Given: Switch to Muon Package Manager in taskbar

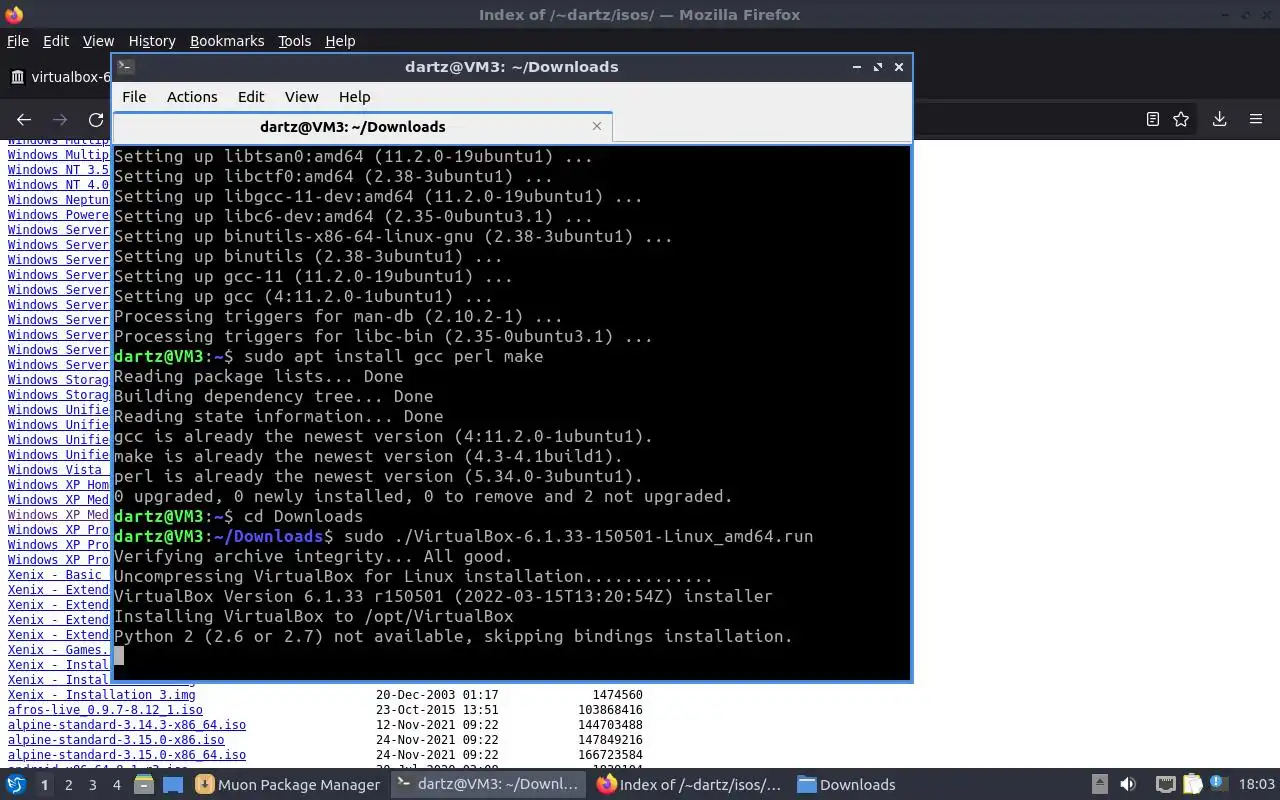Looking at the screenshot, I should point(288,785).
